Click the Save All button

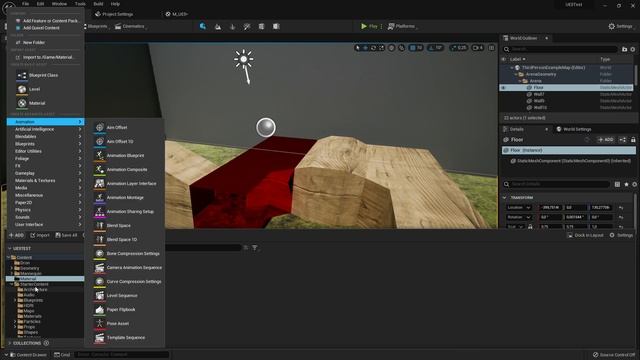point(66,235)
